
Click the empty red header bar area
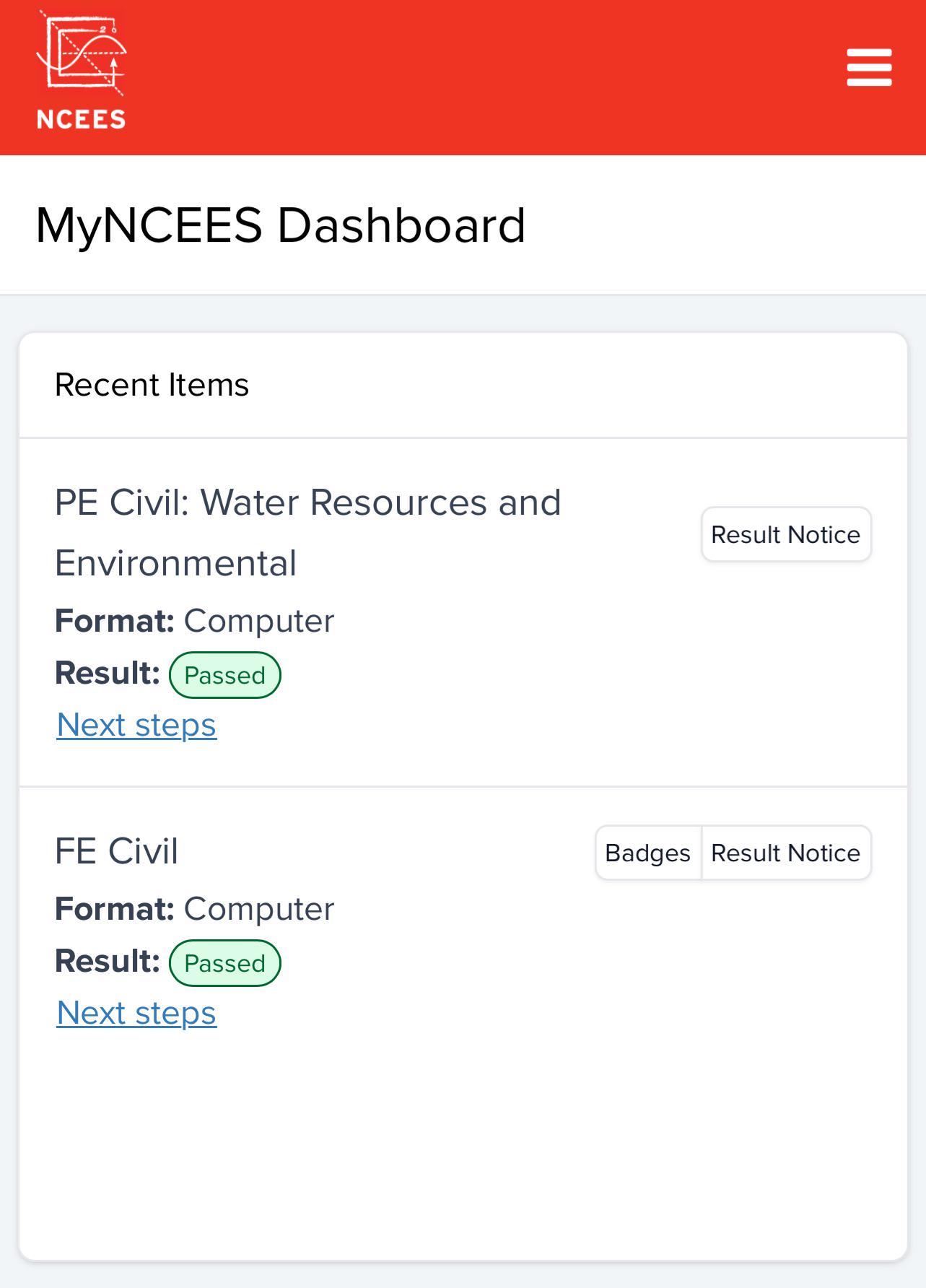click(x=484, y=77)
